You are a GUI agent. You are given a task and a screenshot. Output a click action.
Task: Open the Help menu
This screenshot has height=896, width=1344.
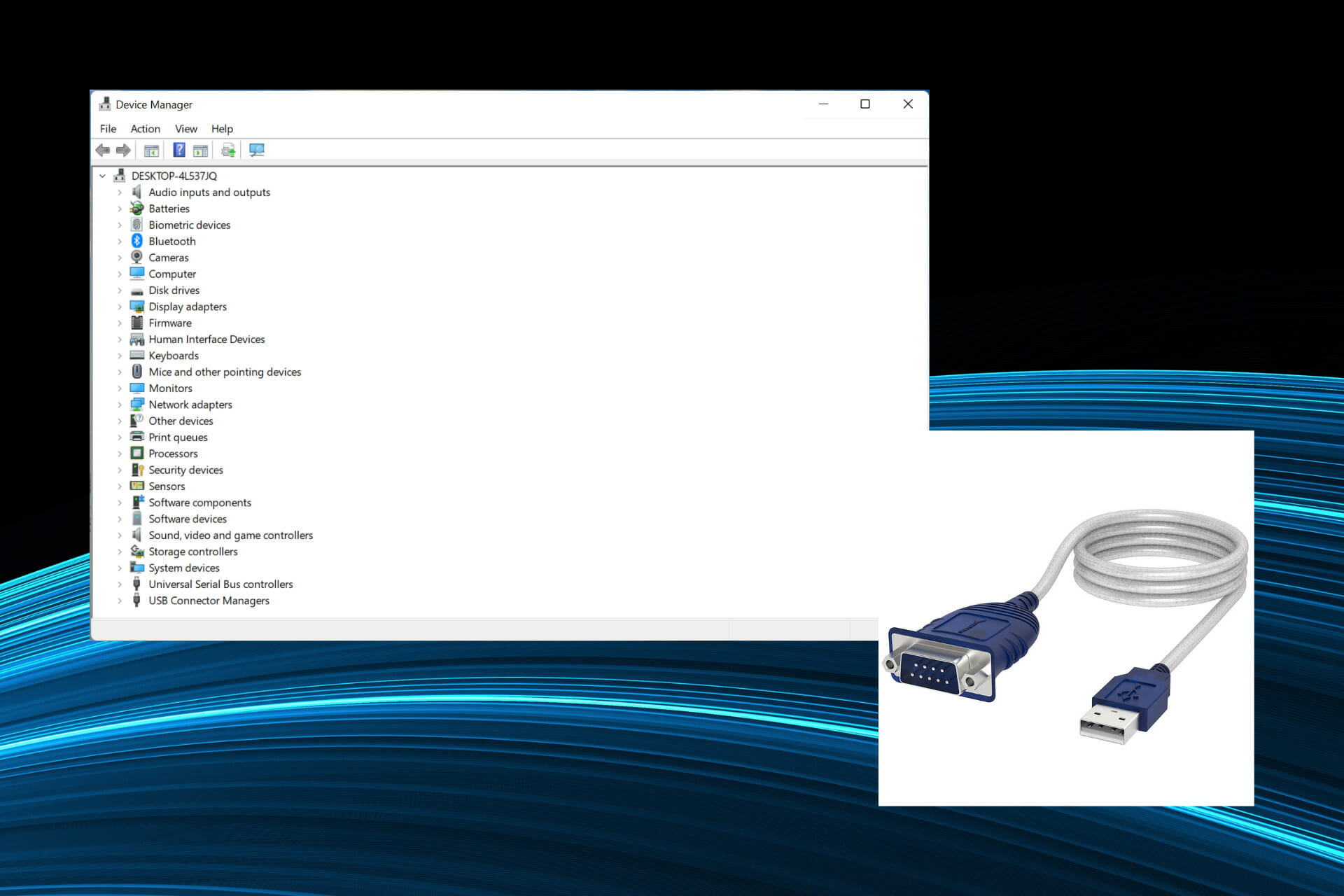pos(223,129)
